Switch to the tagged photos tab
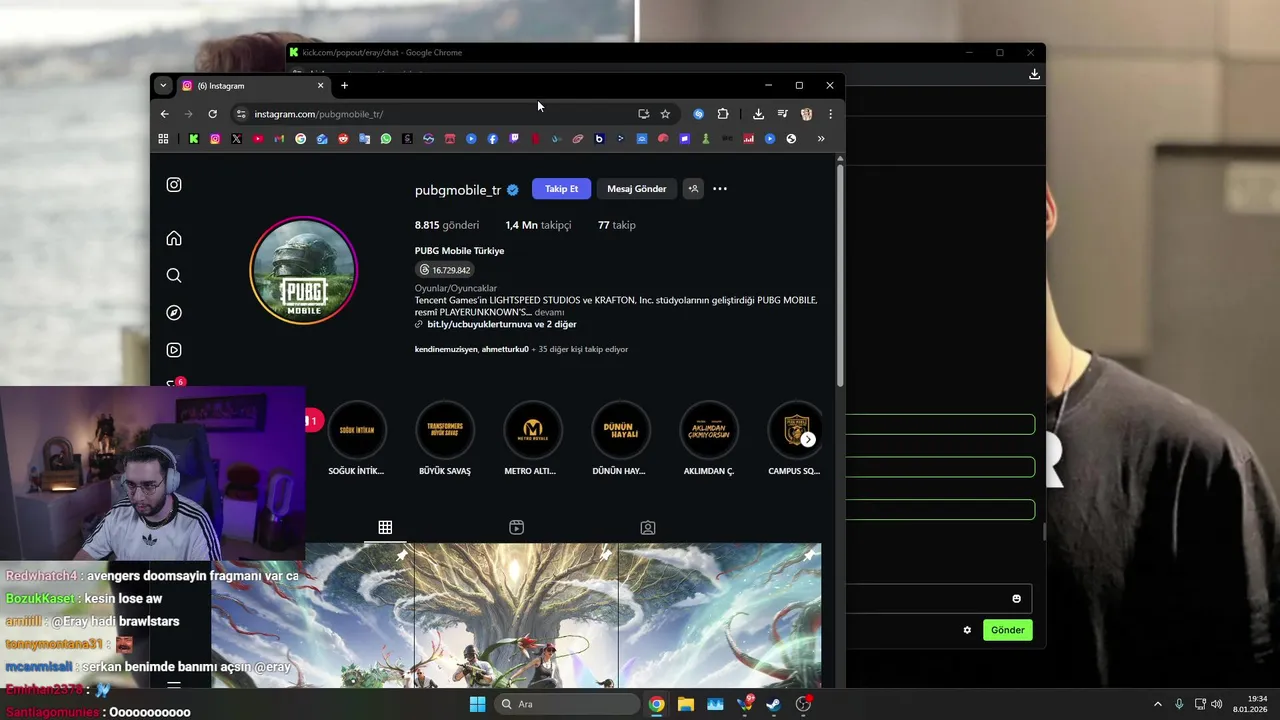 pos(648,527)
